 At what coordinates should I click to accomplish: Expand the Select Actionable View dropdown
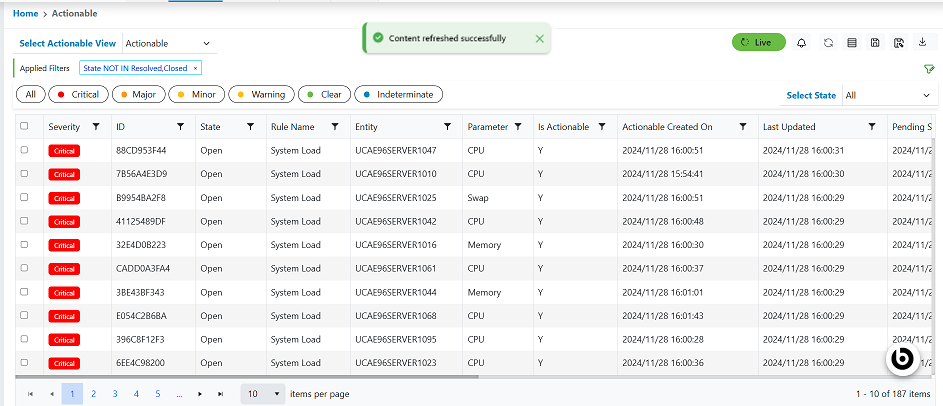tap(168, 44)
